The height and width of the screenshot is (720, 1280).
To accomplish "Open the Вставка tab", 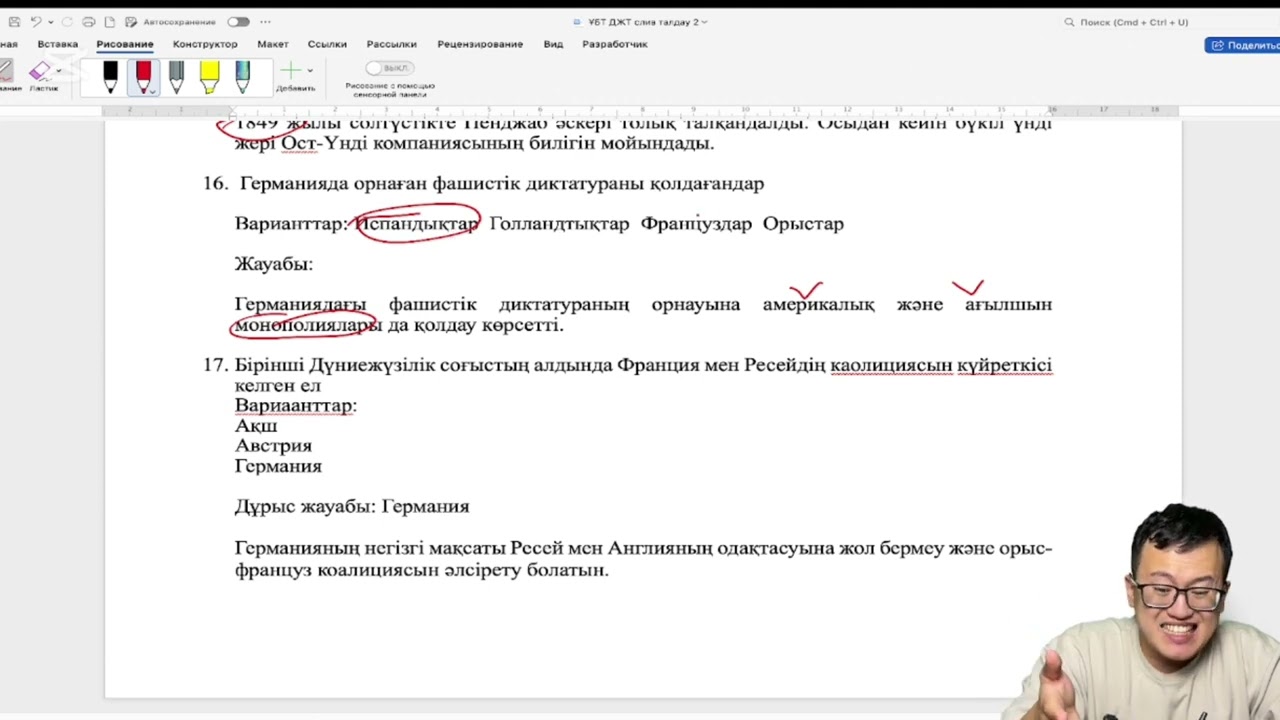I will (x=57, y=44).
